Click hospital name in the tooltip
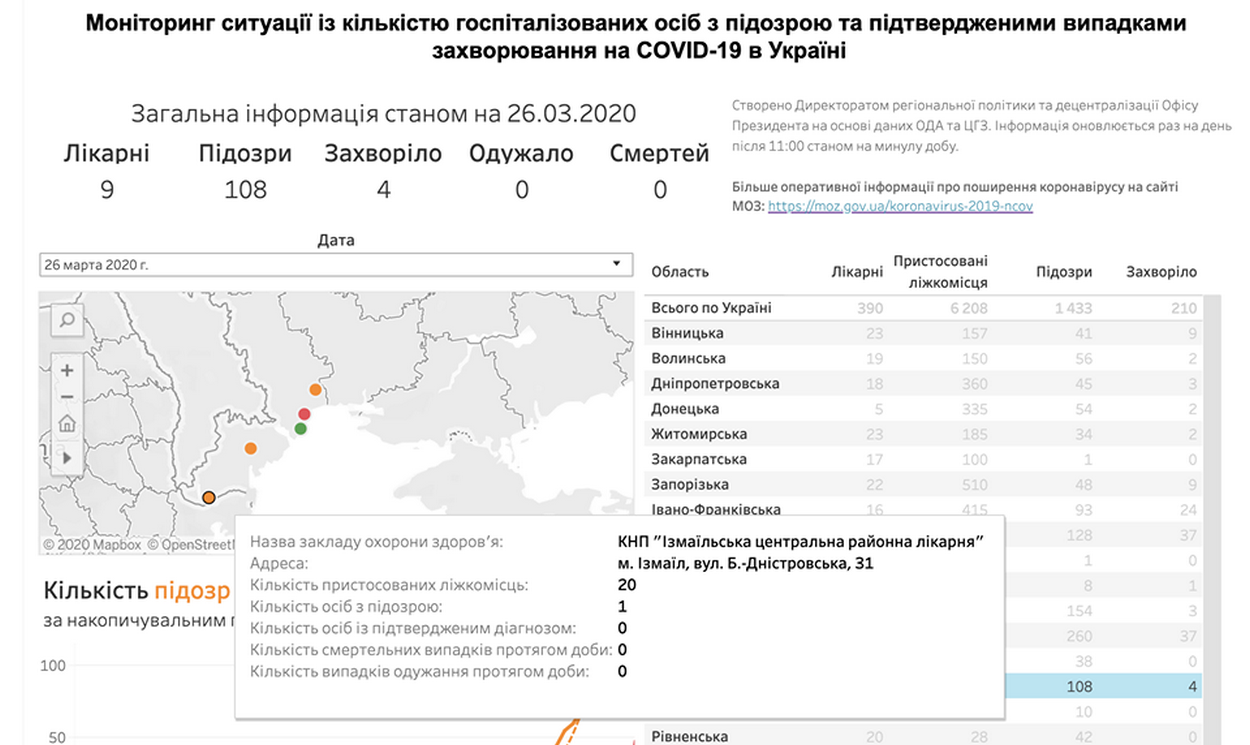 [802, 542]
